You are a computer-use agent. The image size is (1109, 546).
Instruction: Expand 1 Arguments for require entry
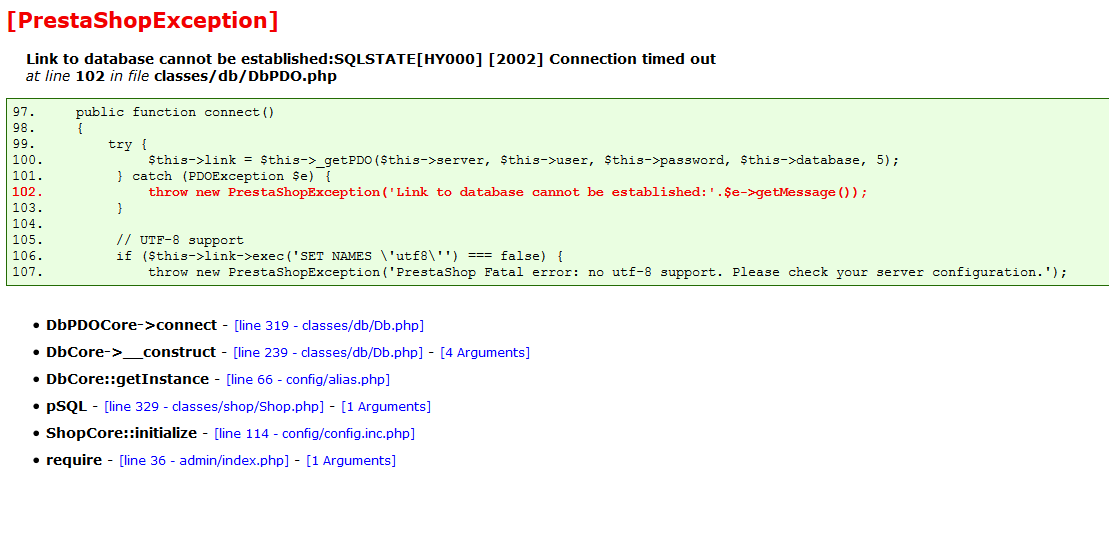pyautogui.click(x=351, y=460)
